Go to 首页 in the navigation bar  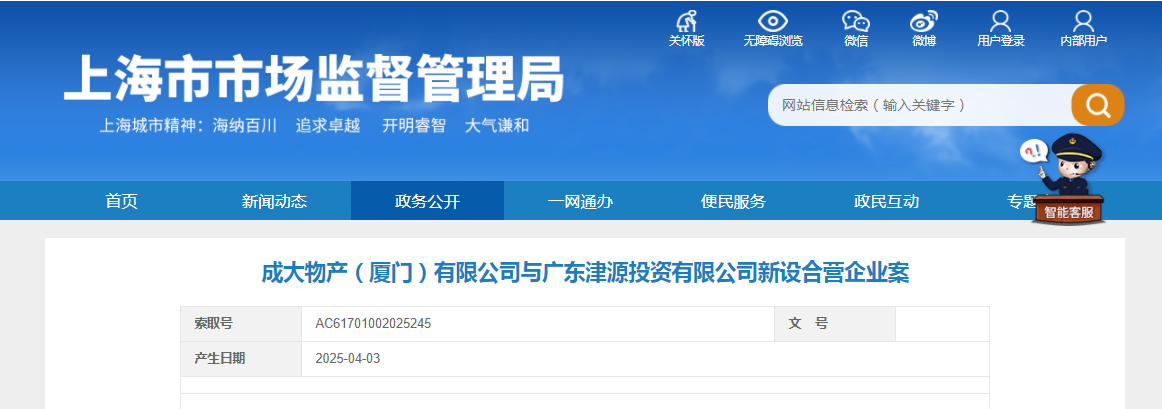click(122, 201)
